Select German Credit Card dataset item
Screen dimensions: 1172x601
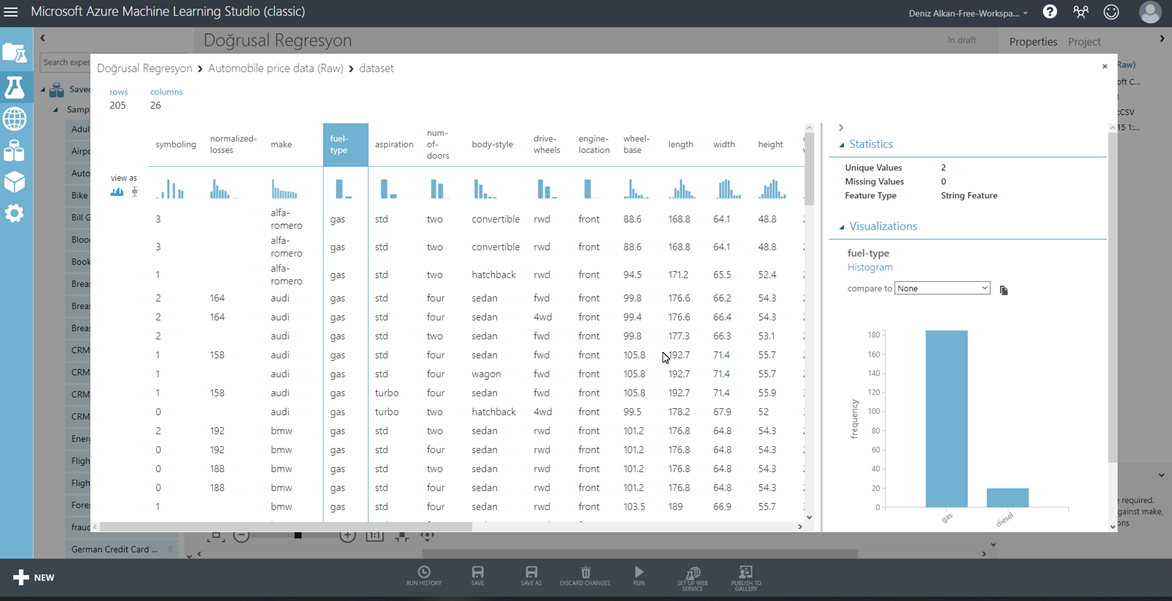[x=120, y=549]
